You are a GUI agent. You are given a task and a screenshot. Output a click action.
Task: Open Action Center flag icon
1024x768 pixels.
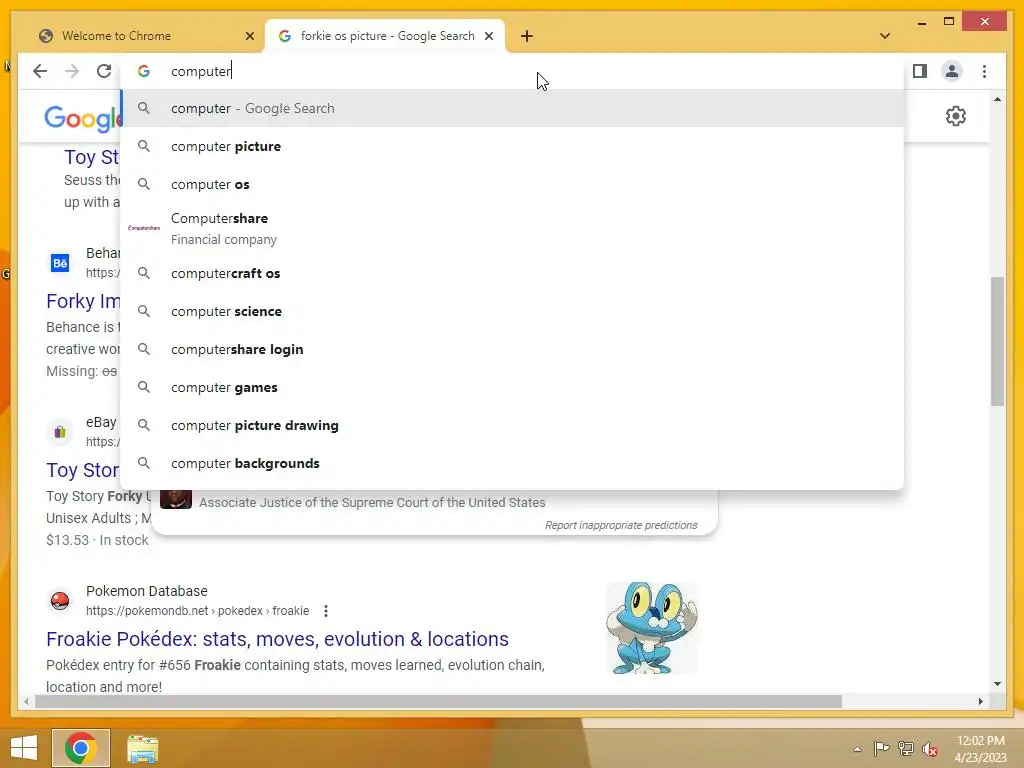pos(881,748)
